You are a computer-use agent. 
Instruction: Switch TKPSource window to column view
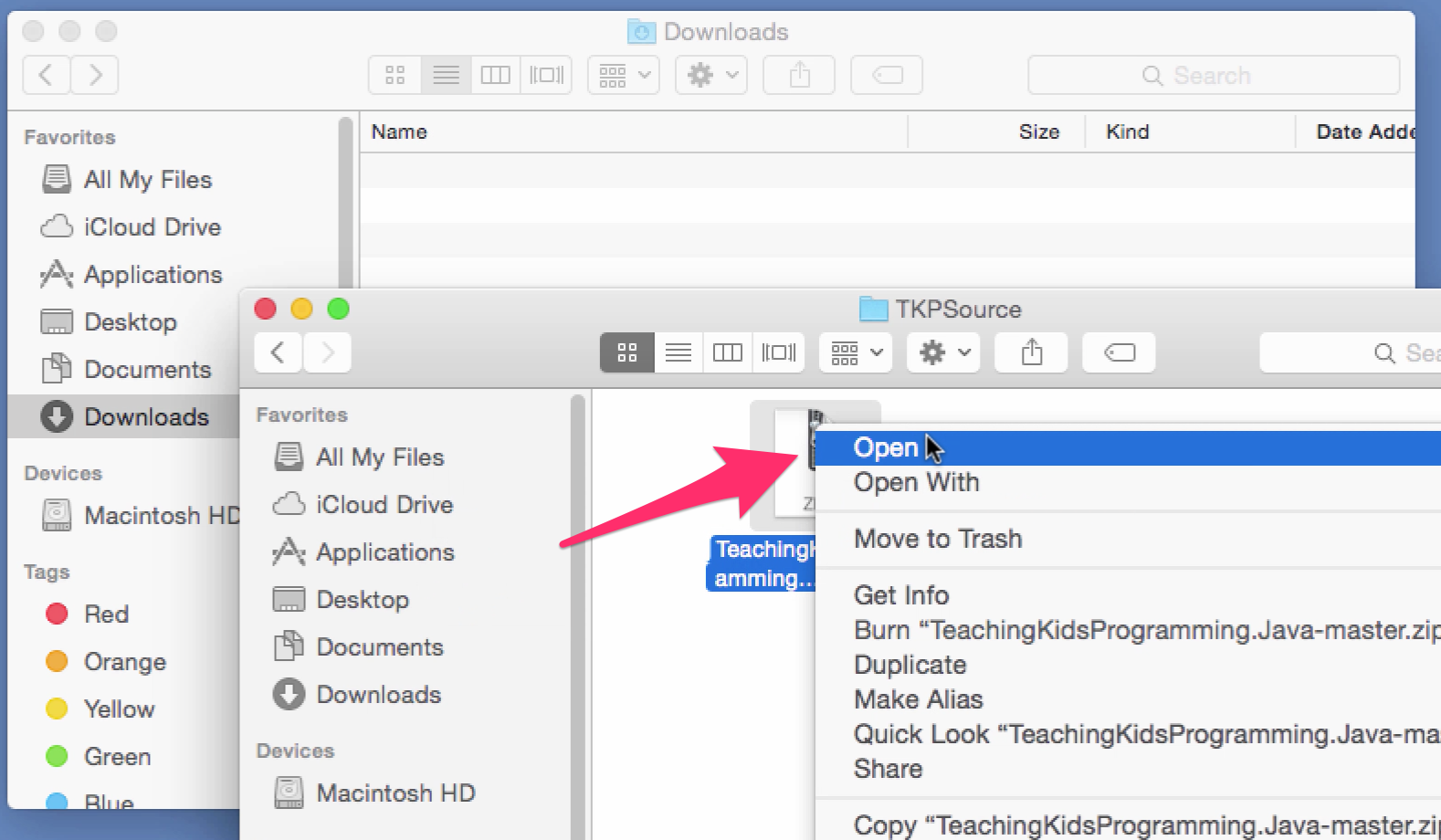click(727, 352)
